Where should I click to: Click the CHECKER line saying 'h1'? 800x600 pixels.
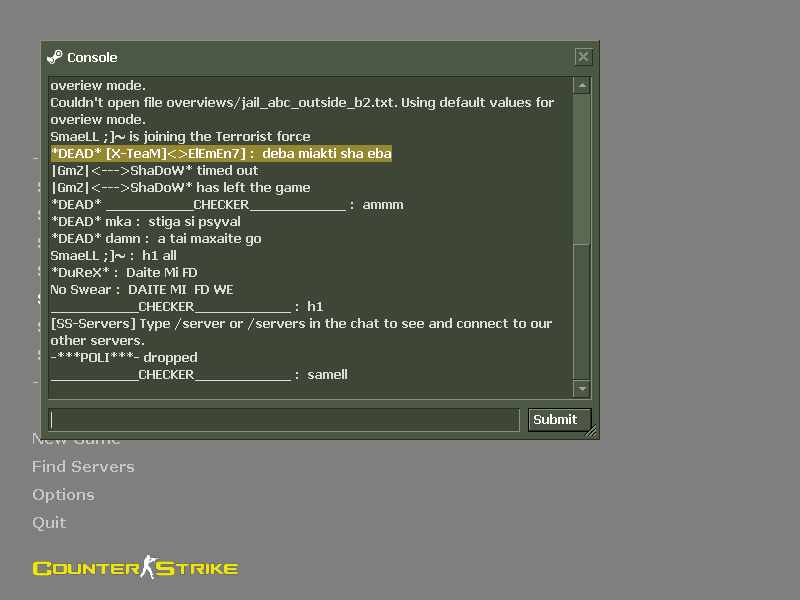187,307
